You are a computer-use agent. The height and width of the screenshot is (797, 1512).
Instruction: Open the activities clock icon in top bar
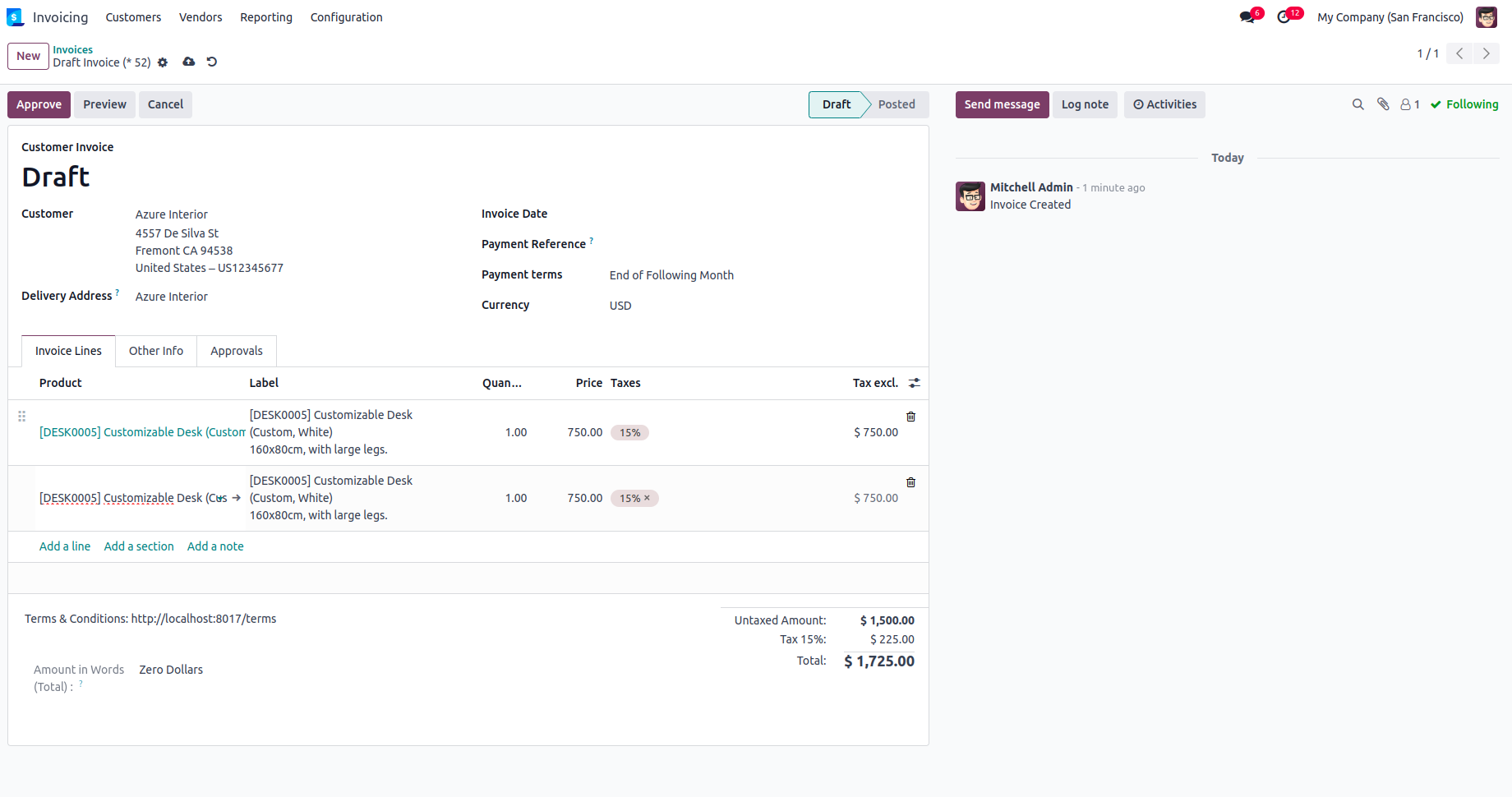click(x=1284, y=17)
